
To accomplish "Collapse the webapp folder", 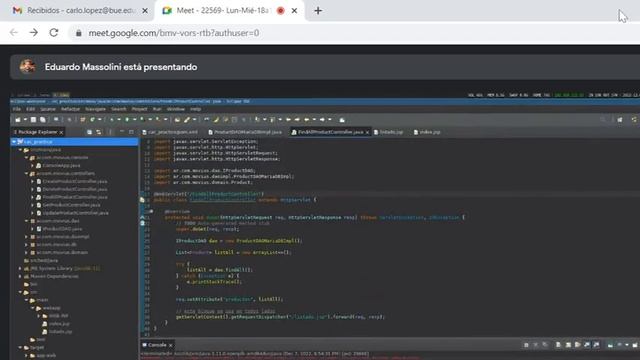I will coord(33,308).
